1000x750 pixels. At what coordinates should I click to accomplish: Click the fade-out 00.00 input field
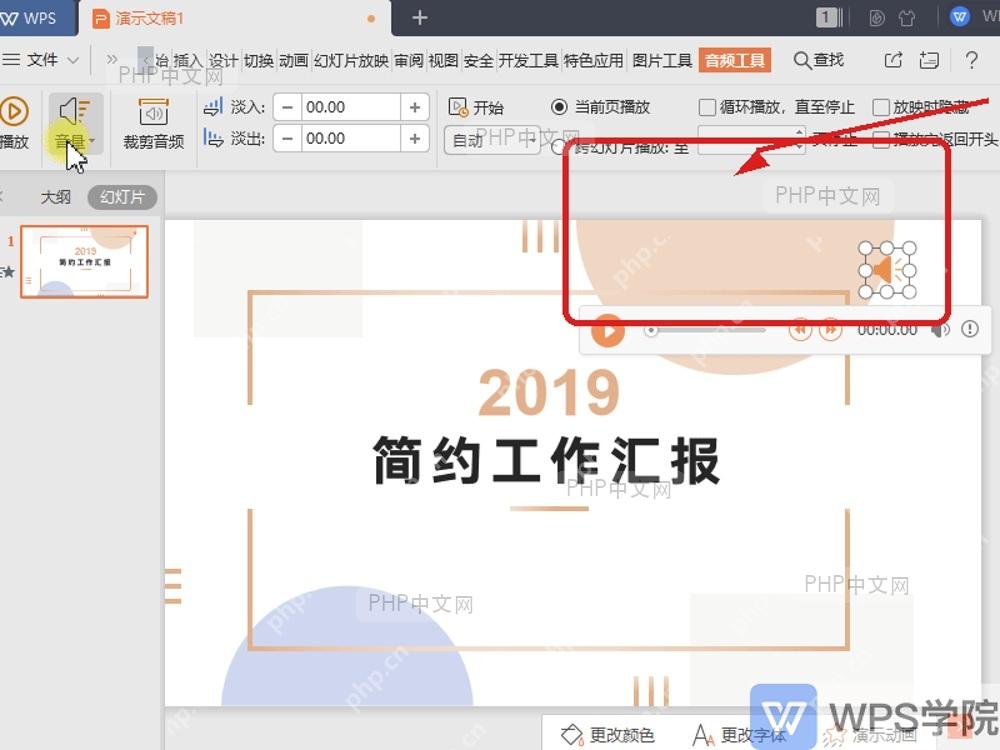point(351,138)
